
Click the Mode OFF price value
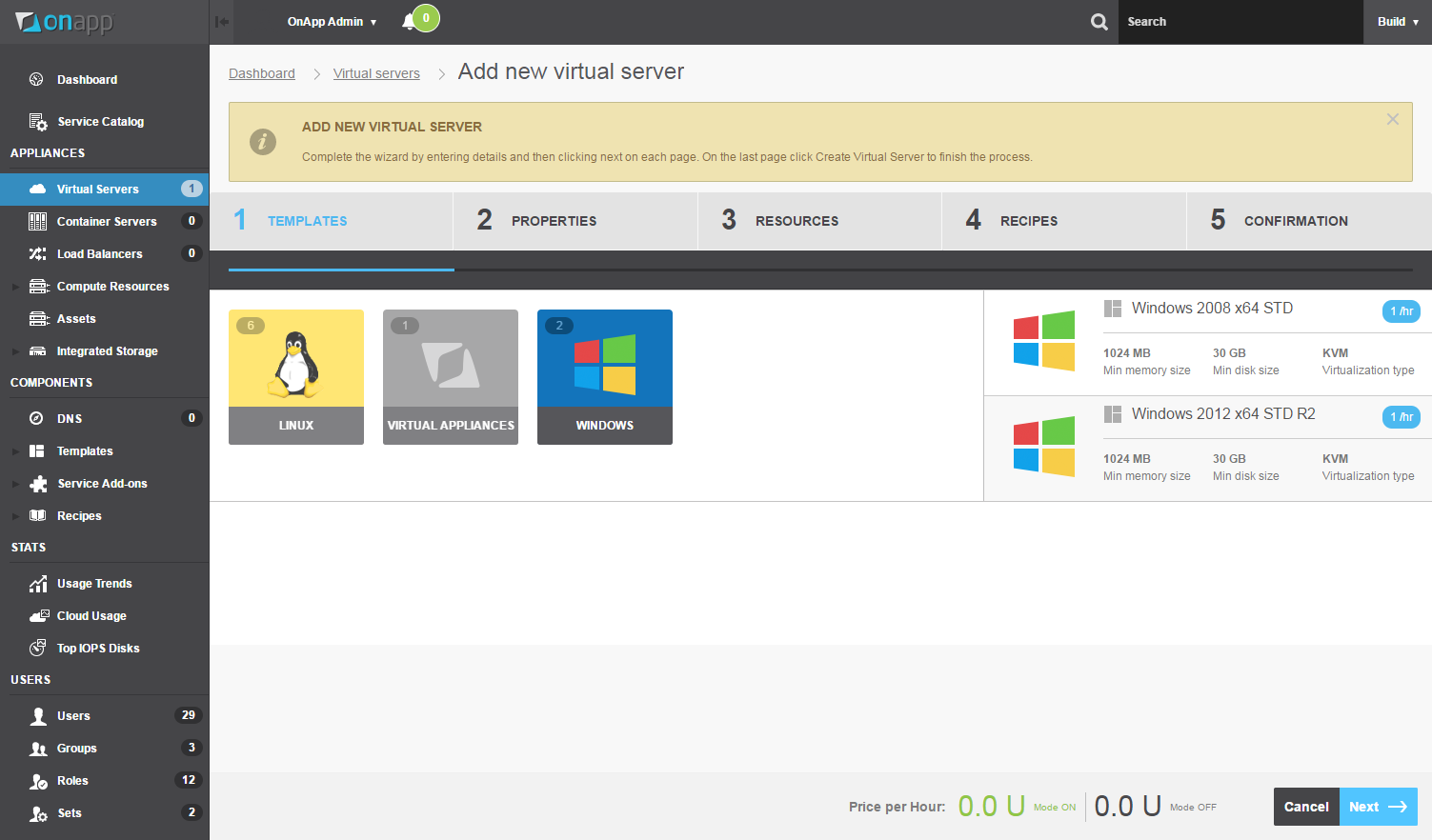(x=1127, y=807)
